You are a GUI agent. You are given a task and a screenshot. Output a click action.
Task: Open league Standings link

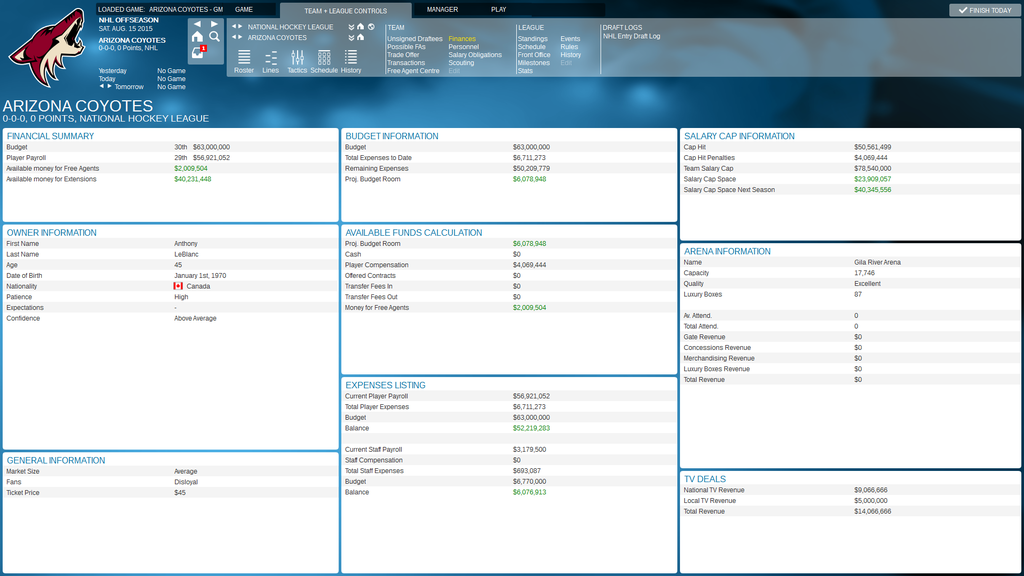tap(532, 39)
